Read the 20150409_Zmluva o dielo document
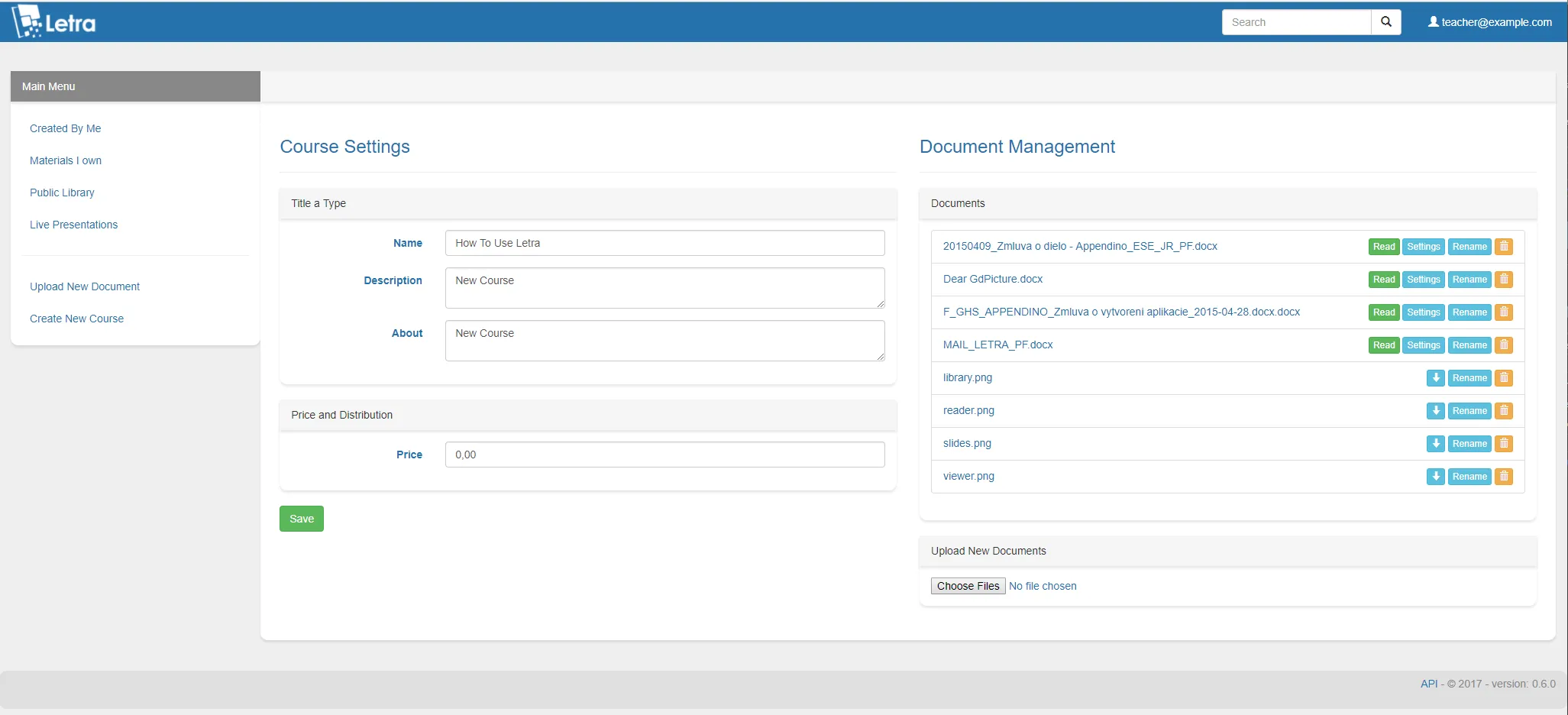1568x715 pixels. click(1384, 247)
